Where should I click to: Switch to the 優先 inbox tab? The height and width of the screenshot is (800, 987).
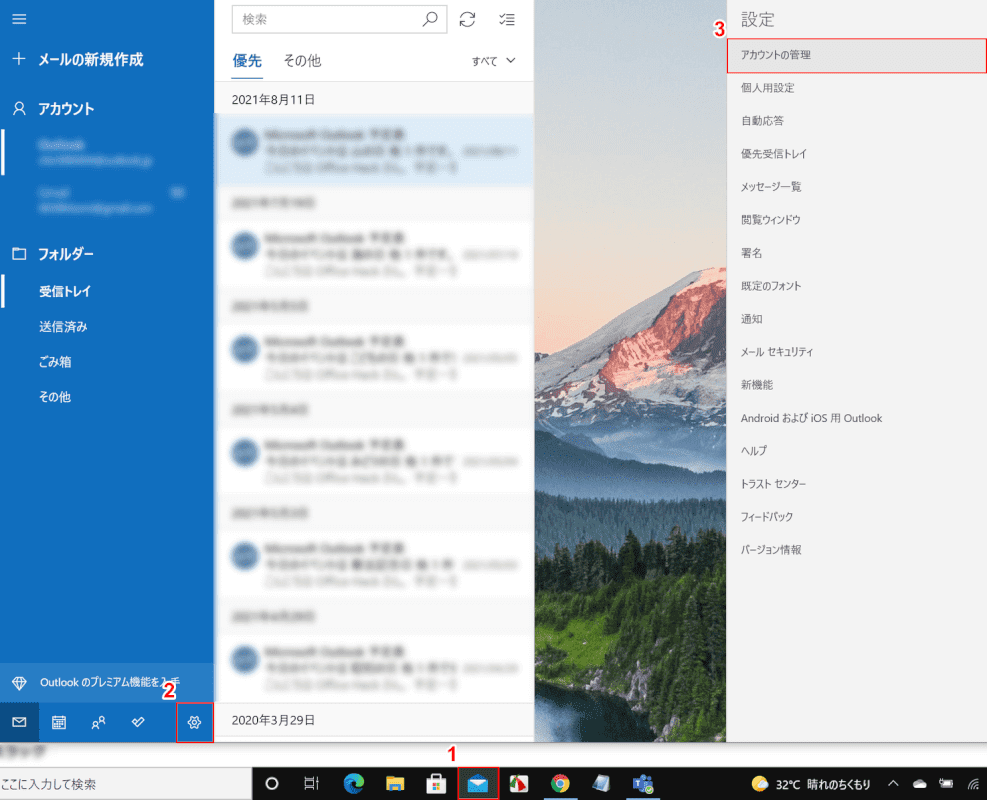247,60
